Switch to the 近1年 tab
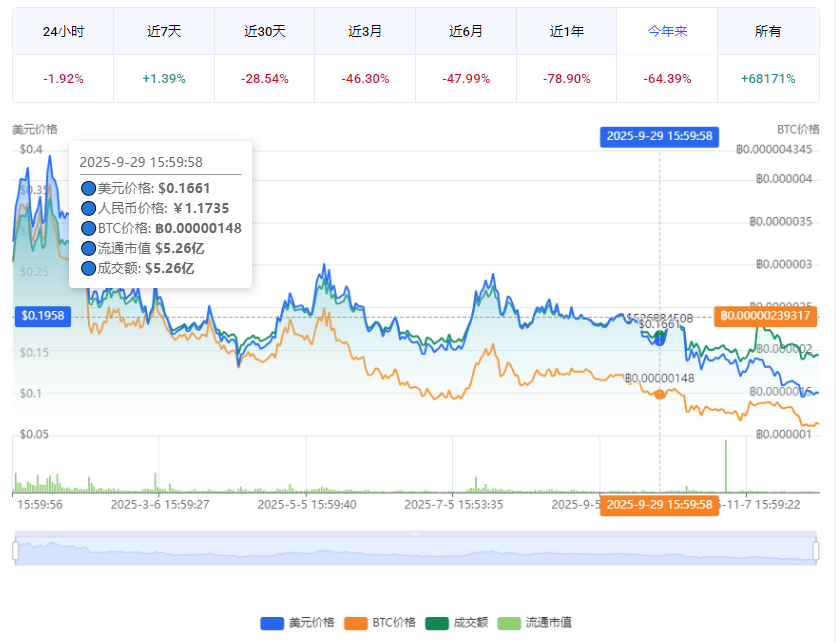836x643 pixels. click(565, 31)
